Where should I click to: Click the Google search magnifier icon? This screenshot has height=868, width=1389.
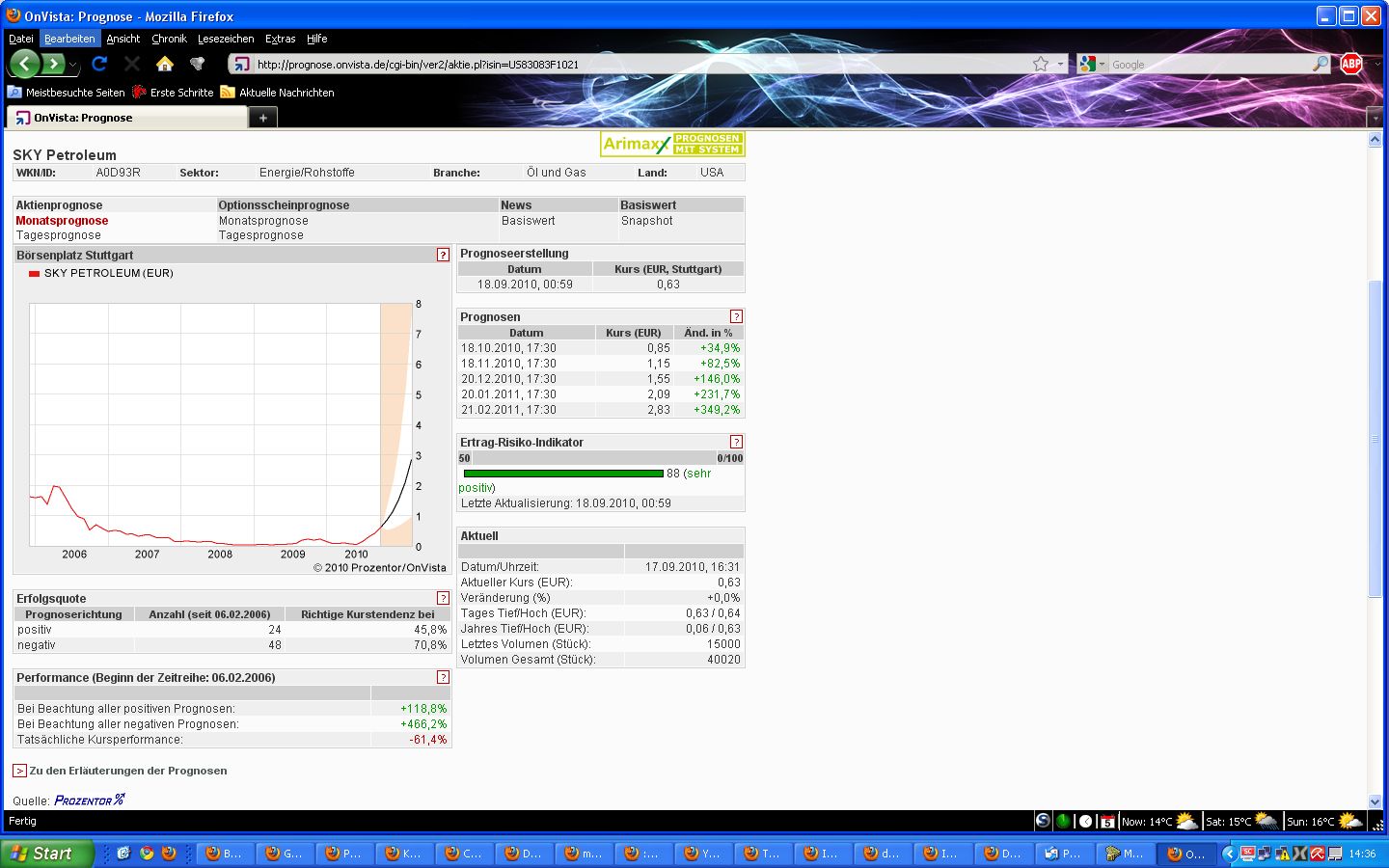click(1321, 64)
